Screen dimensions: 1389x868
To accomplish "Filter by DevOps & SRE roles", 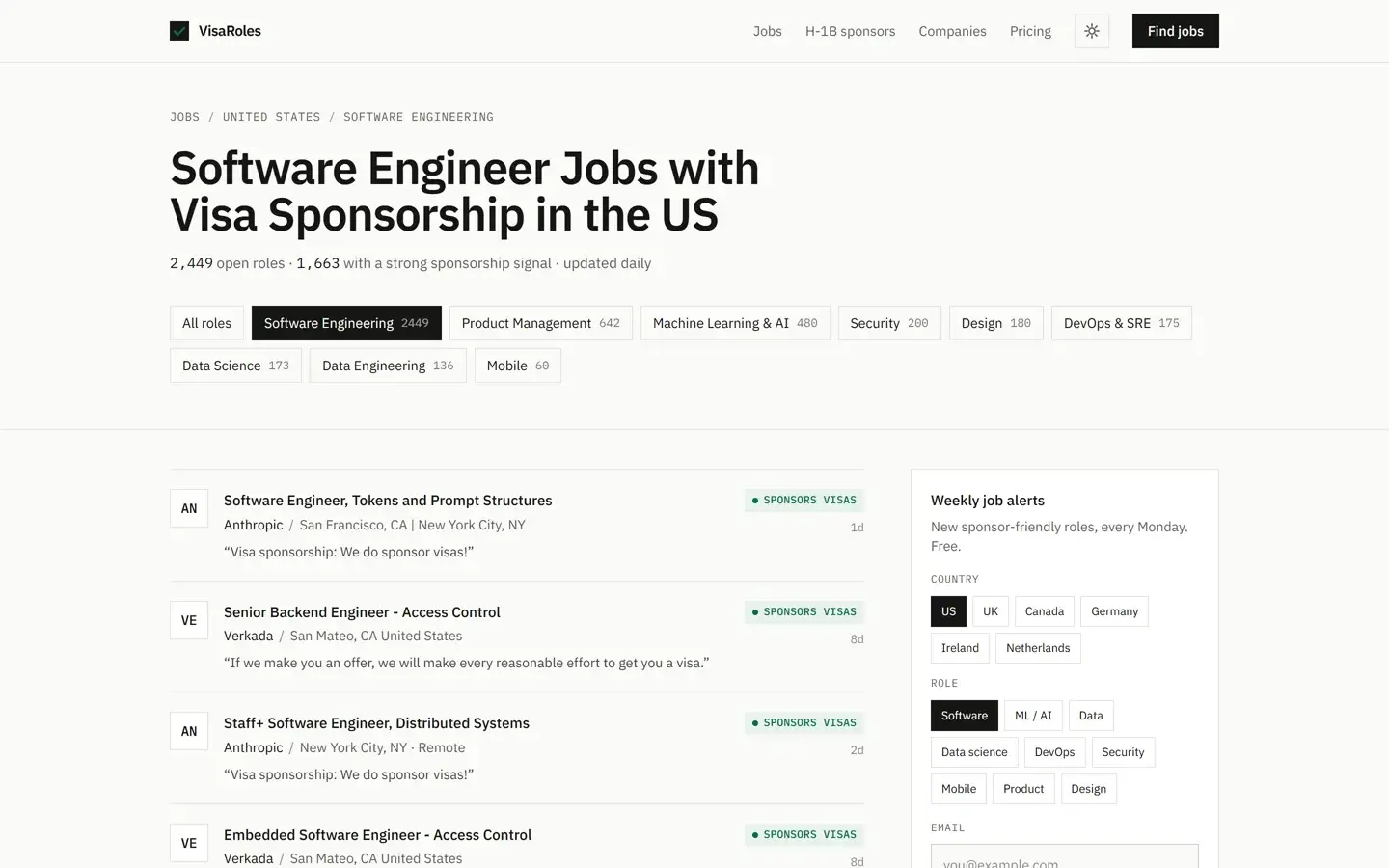I will tap(1122, 323).
